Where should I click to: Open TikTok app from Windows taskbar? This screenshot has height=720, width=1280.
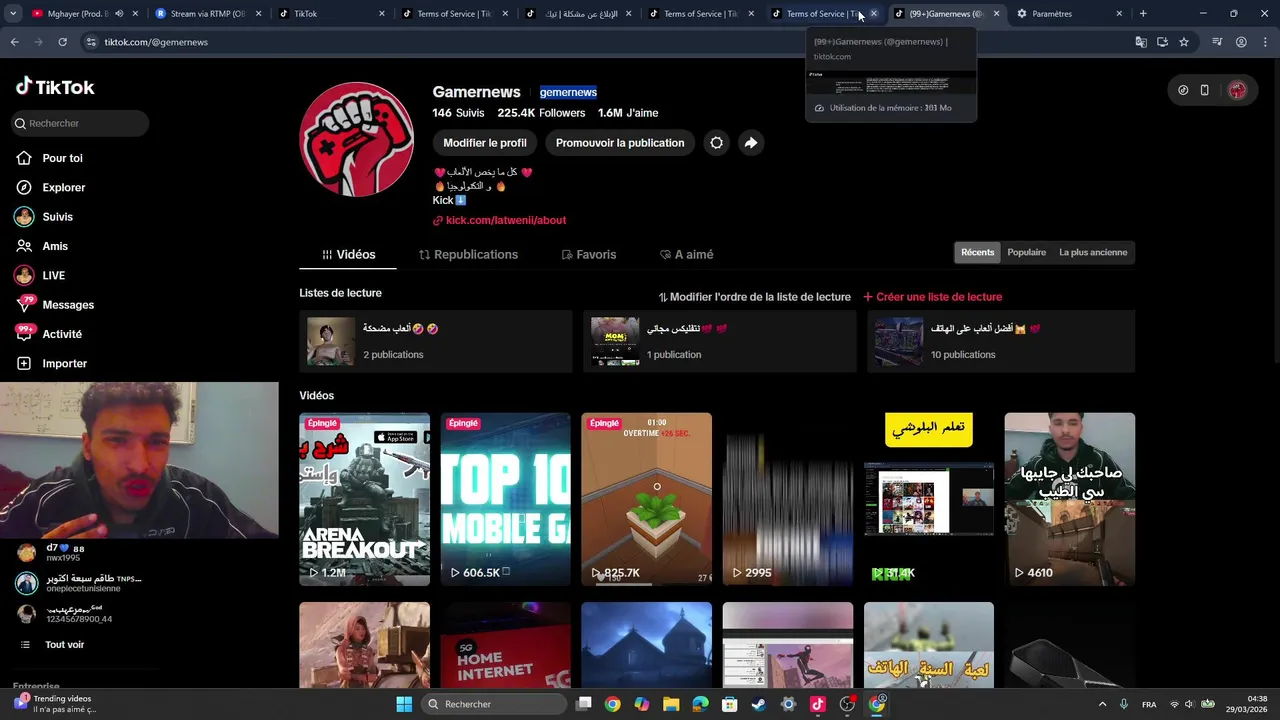click(817, 704)
